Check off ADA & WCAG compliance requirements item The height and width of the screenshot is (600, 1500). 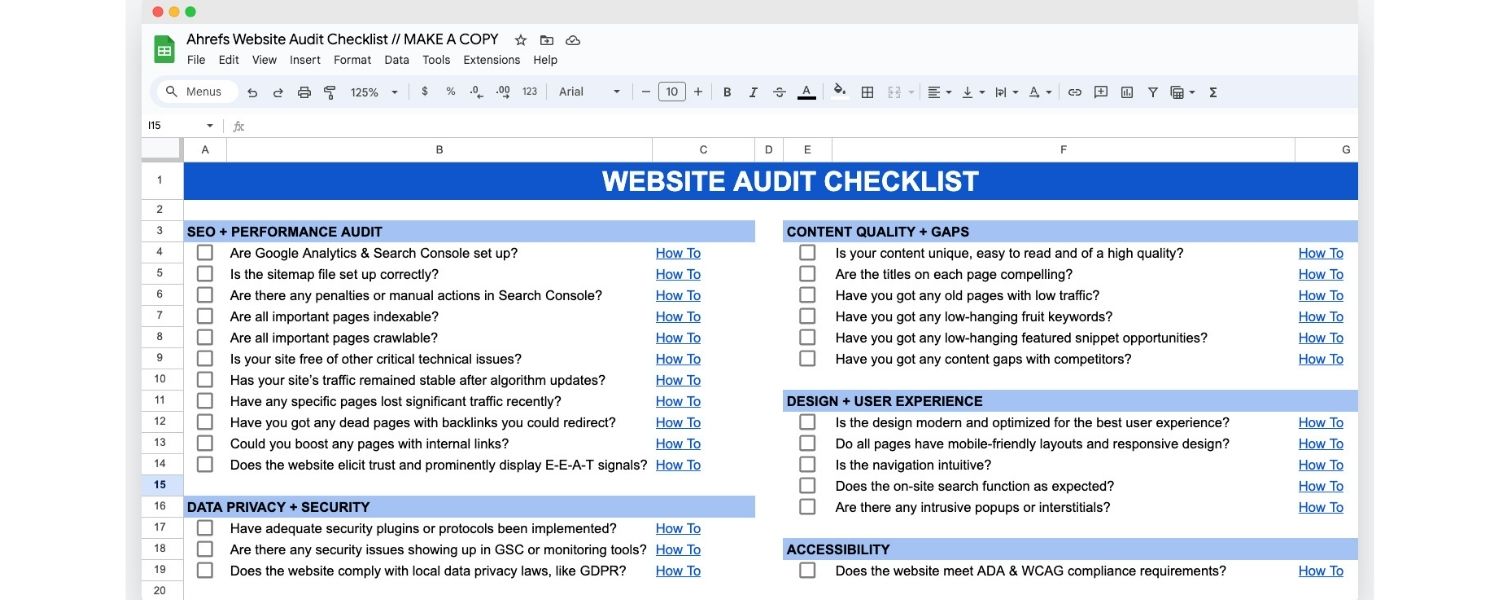click(807, 570)
